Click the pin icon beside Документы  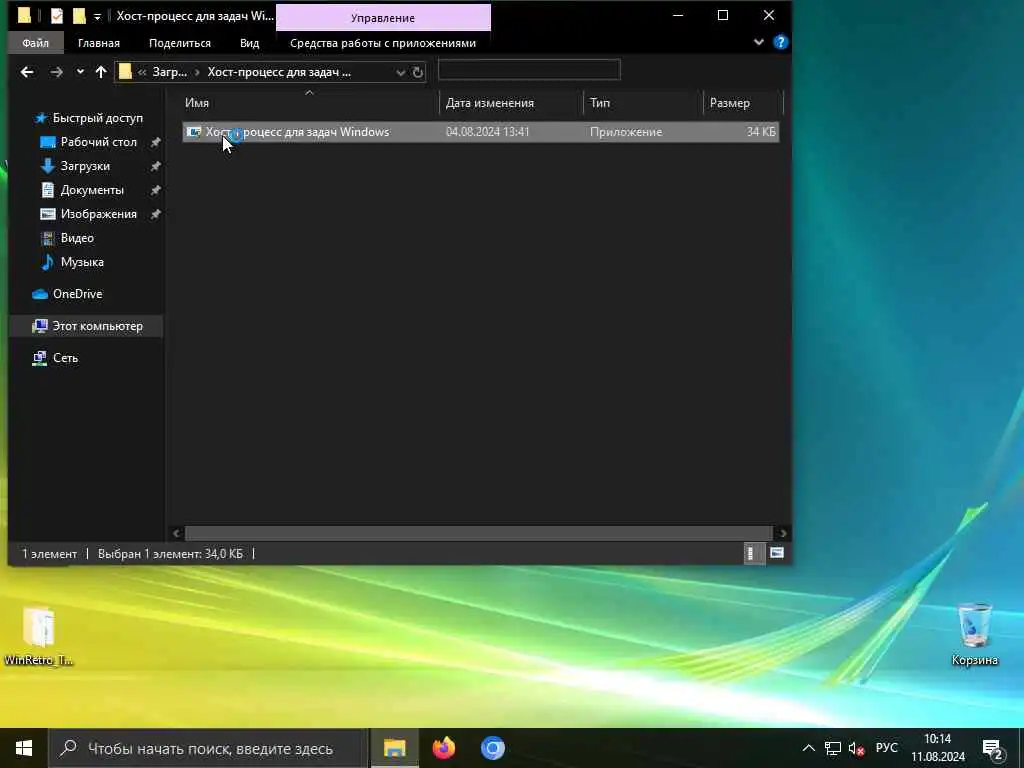pyautogui.click(x=155, y=190)
